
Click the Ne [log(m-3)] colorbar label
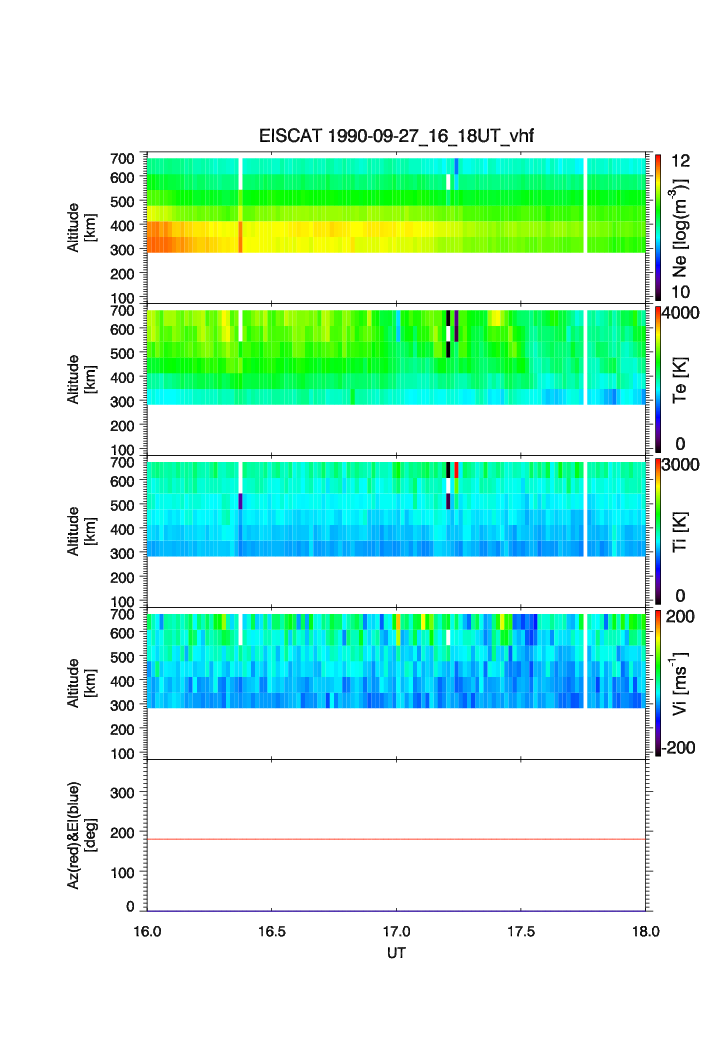pyautogui.click(x=680, y=228)
